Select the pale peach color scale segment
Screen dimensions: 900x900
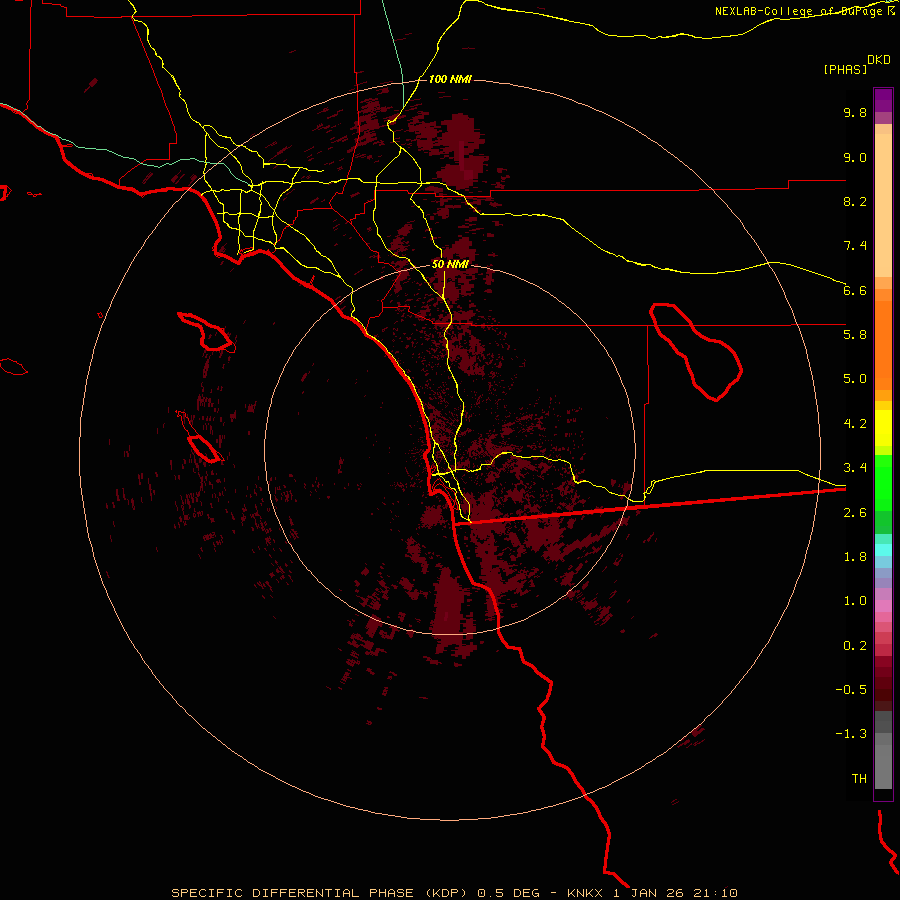[883, 205]
